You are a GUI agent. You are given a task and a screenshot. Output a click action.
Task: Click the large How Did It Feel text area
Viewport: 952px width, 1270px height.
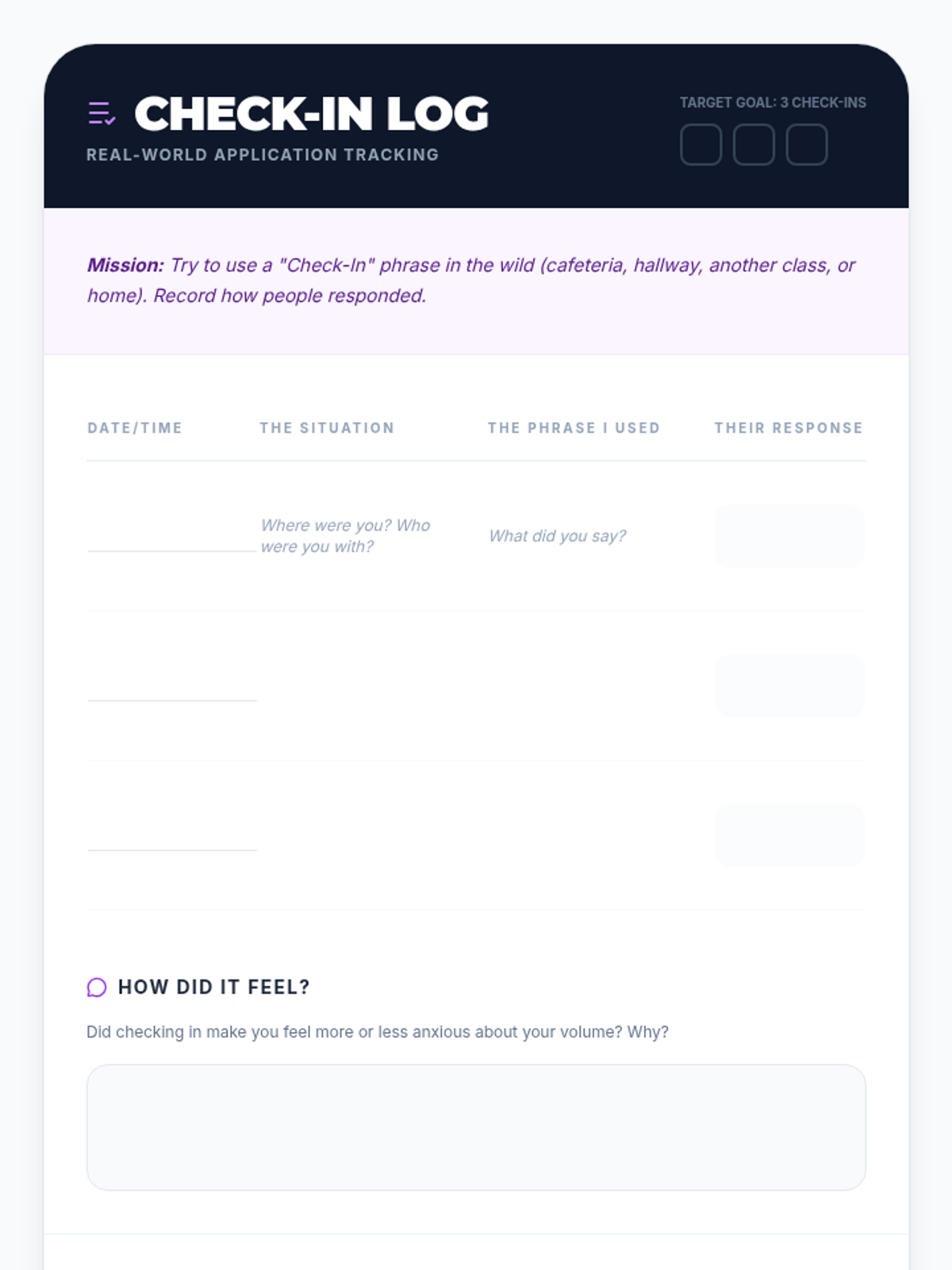tap(476, 1126)
